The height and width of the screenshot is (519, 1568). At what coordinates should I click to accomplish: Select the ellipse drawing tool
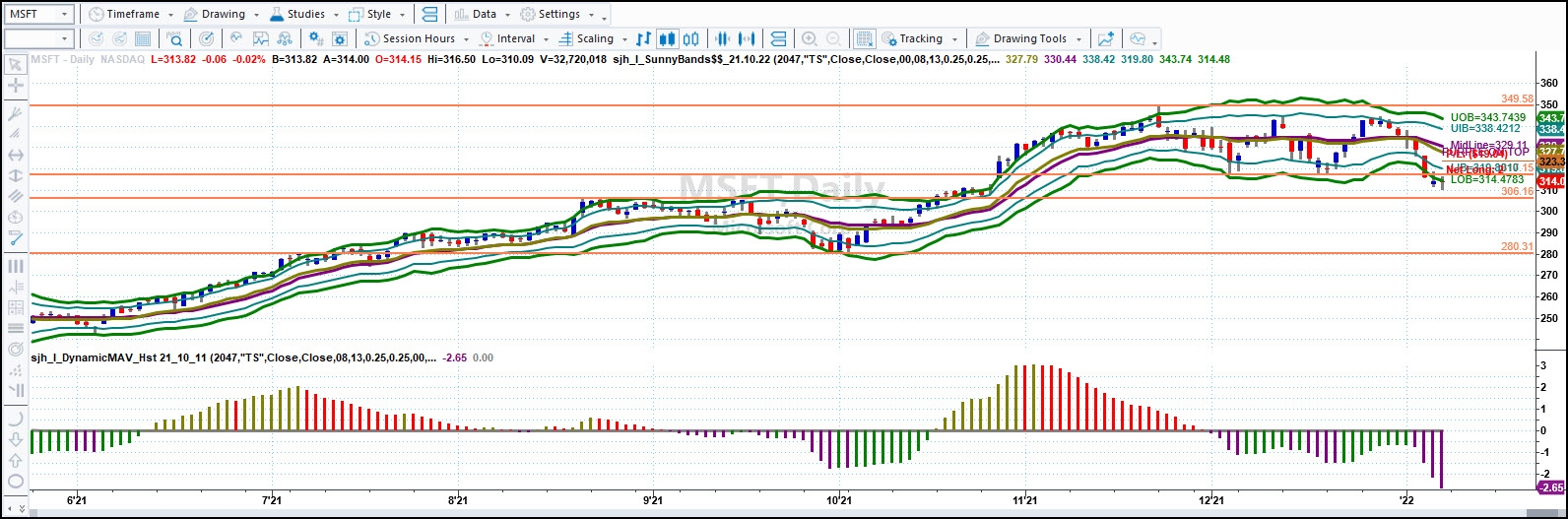16,480
